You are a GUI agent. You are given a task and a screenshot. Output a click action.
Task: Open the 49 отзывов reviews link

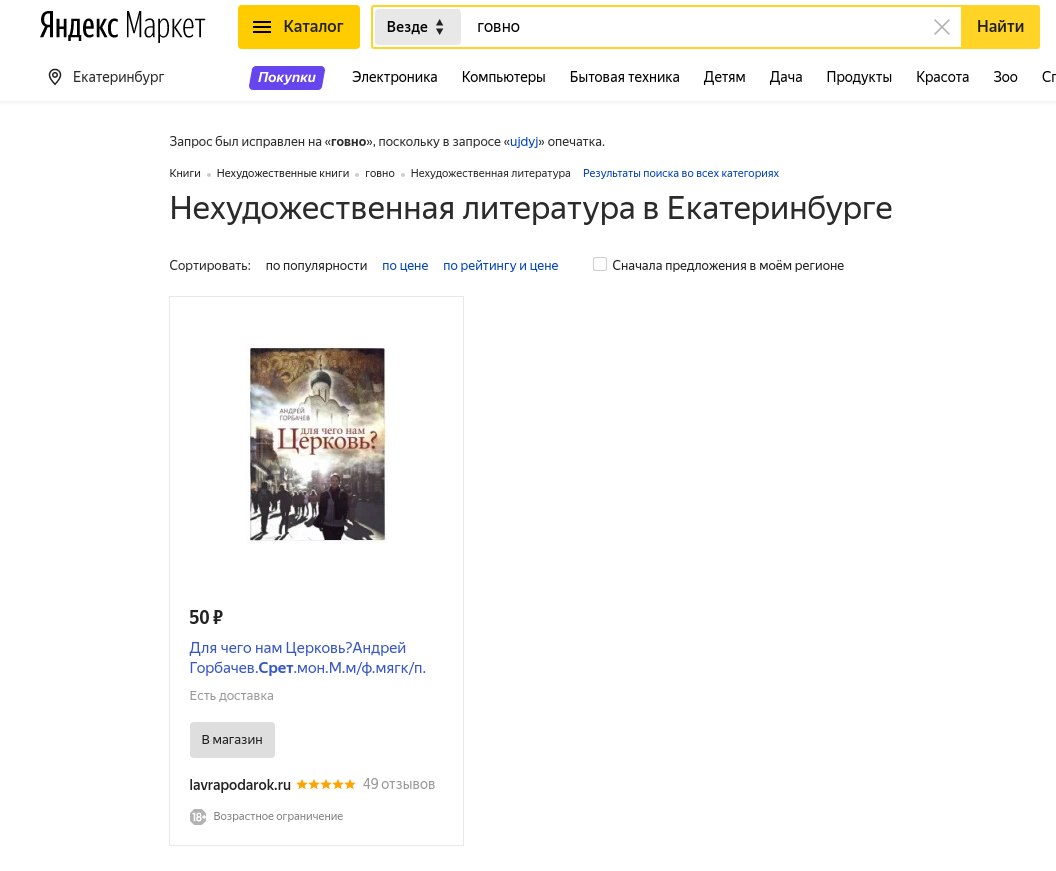(399, 784)
